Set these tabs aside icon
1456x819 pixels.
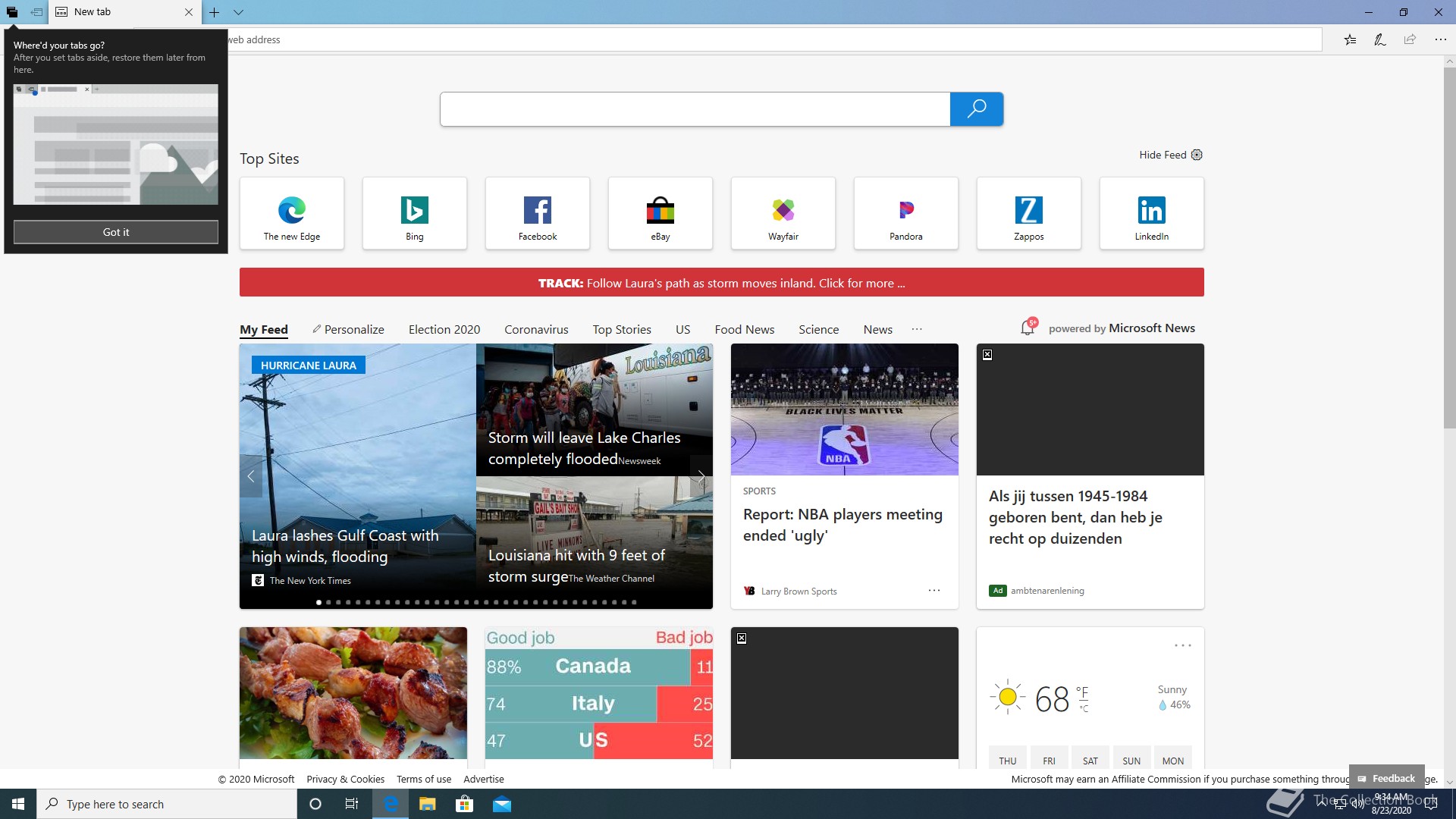36,12
